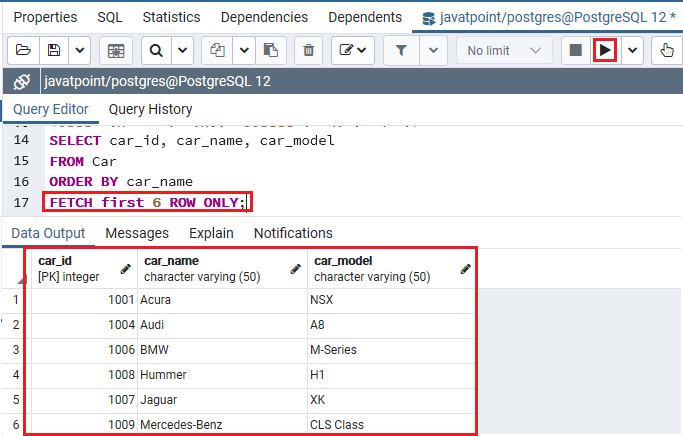This screenshot has width=683, height=436.
Task: Click the A8 model cell
Action: click(391, 325)
